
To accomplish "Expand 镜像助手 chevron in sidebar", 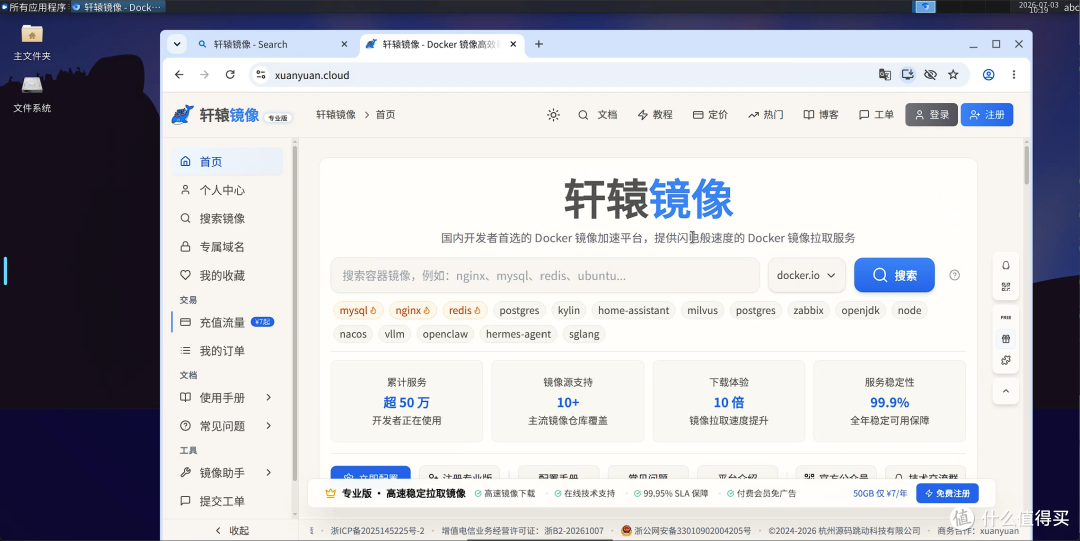I will click(x=269, y=473).
